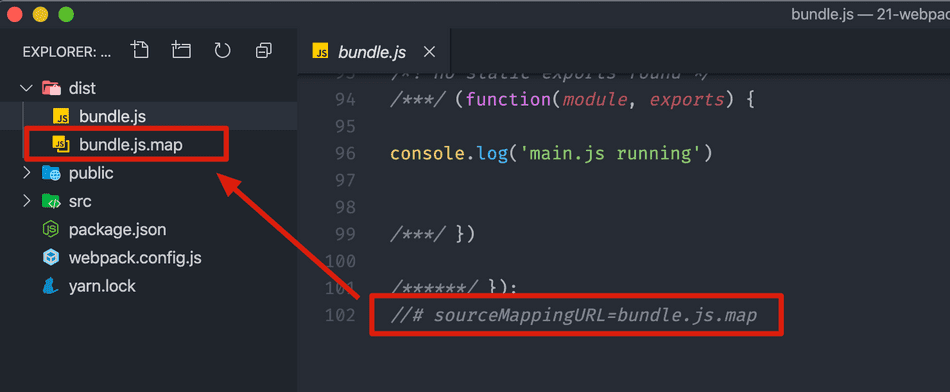Click the yarn.lock cat icon
Viewport: 950px width, 392px height.
click(x=51, y=286)
